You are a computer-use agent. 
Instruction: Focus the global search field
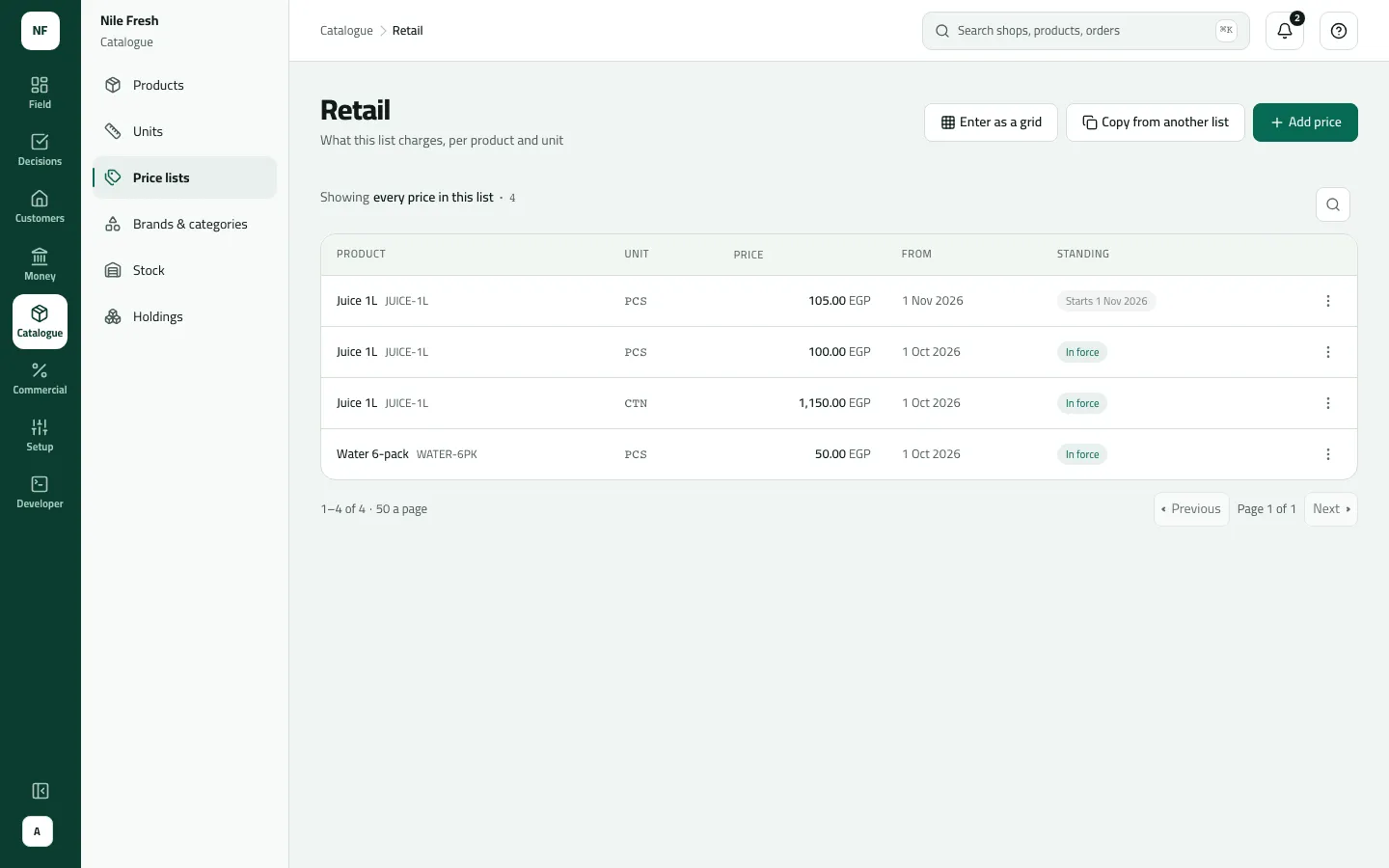[1086, 31]
